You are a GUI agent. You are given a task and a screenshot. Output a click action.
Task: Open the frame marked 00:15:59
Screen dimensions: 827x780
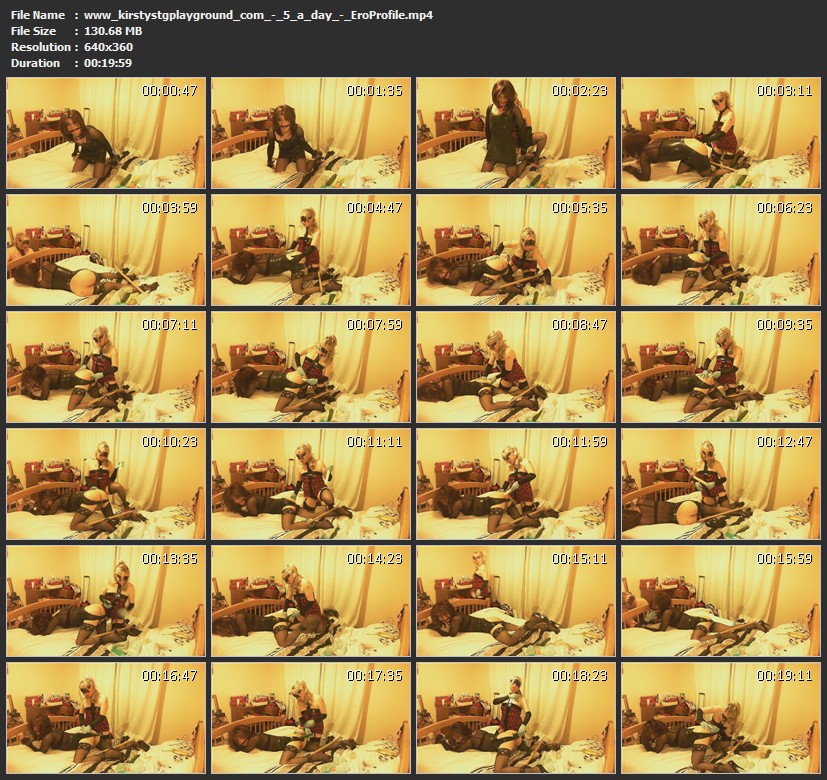(721, 600)
